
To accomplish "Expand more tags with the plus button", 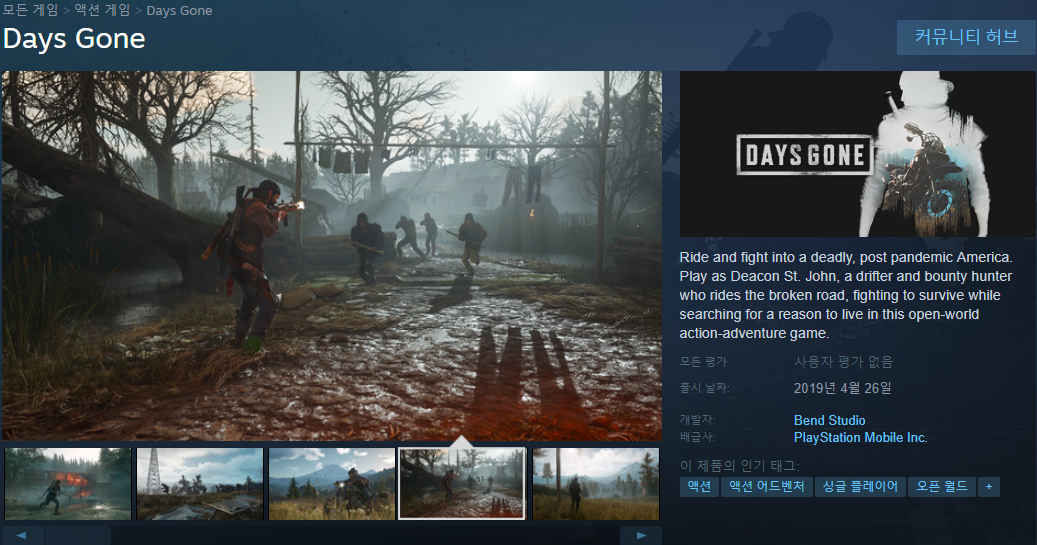I will [x=989, y=487].
